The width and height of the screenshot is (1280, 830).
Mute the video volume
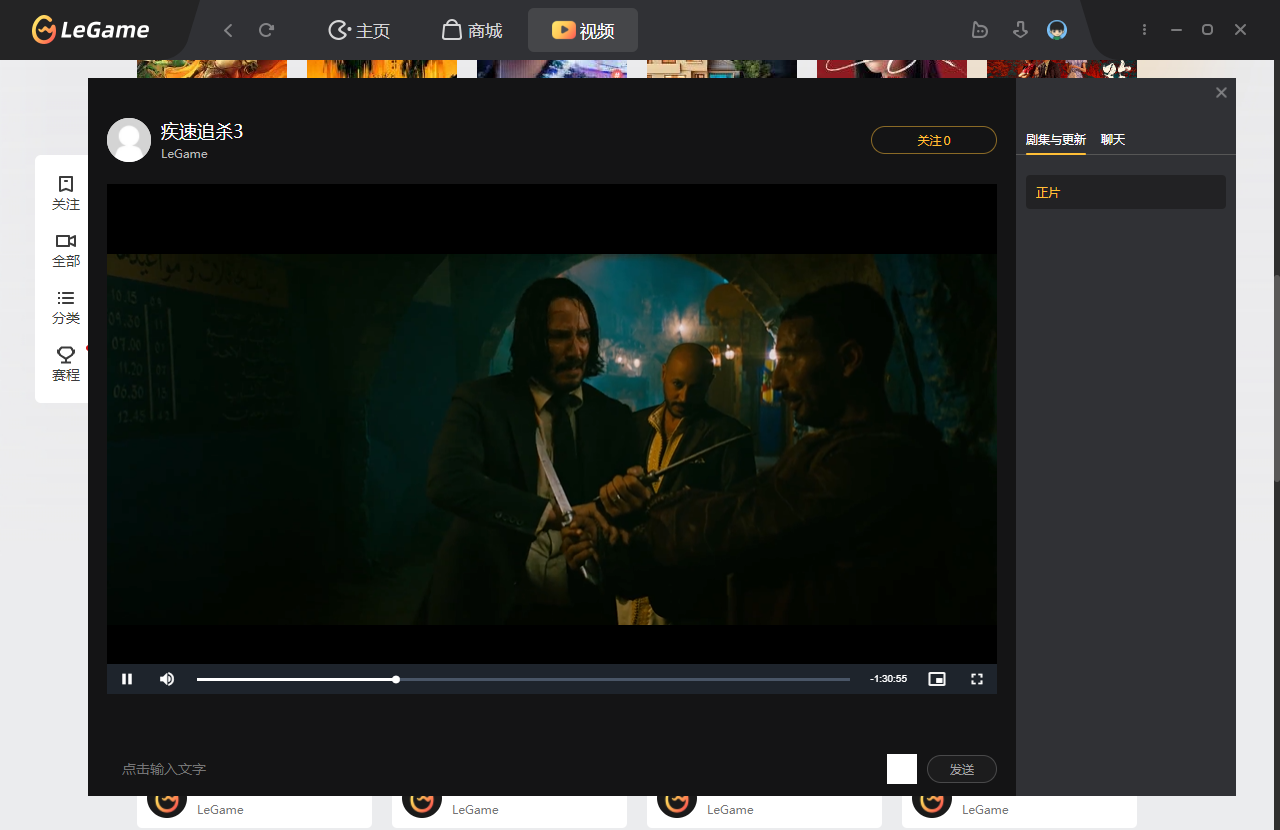pos(167,679)
